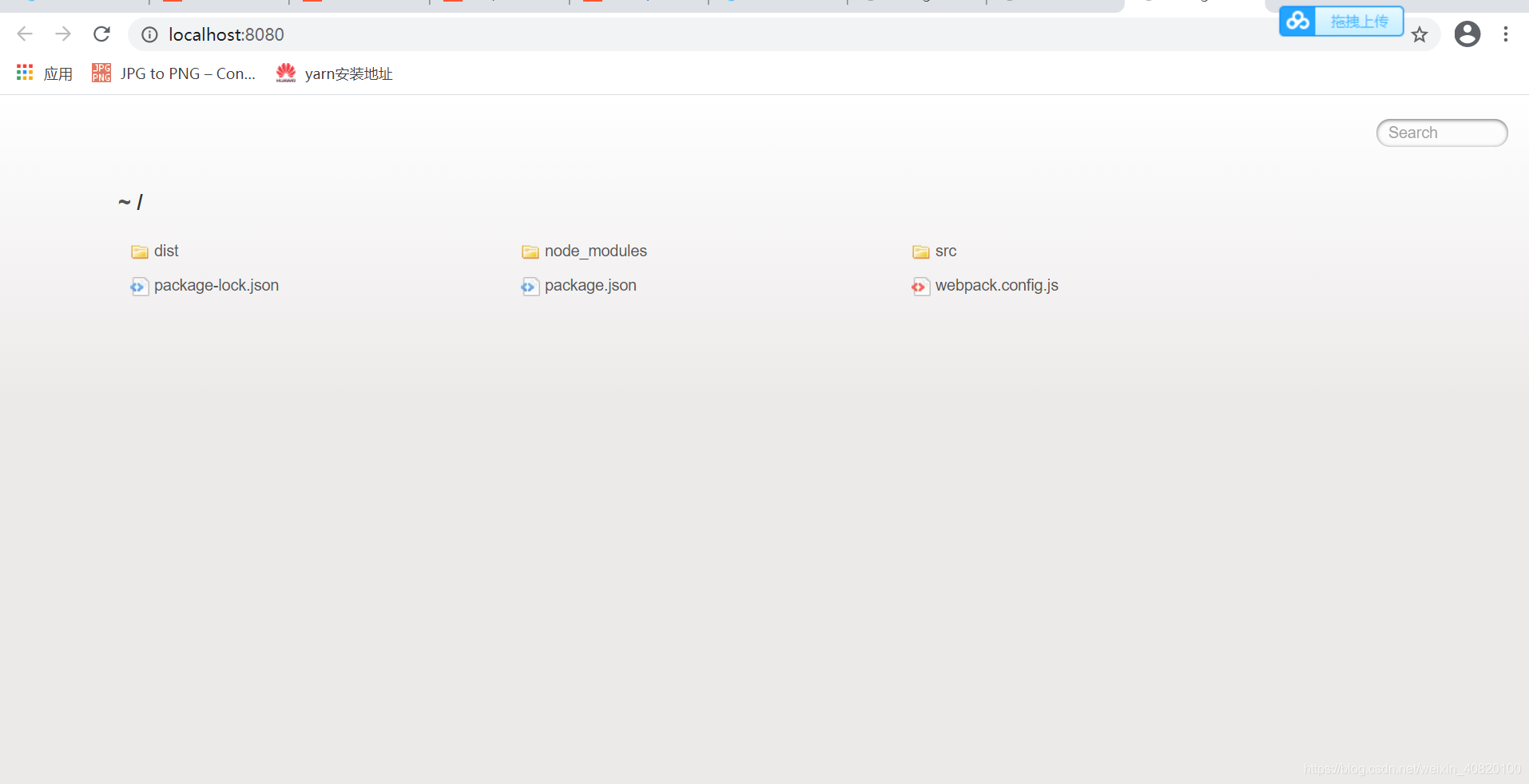Open the JPG to PNG bookmark
This screenshot has width=1529, height=784.
(x=173, y=73)
